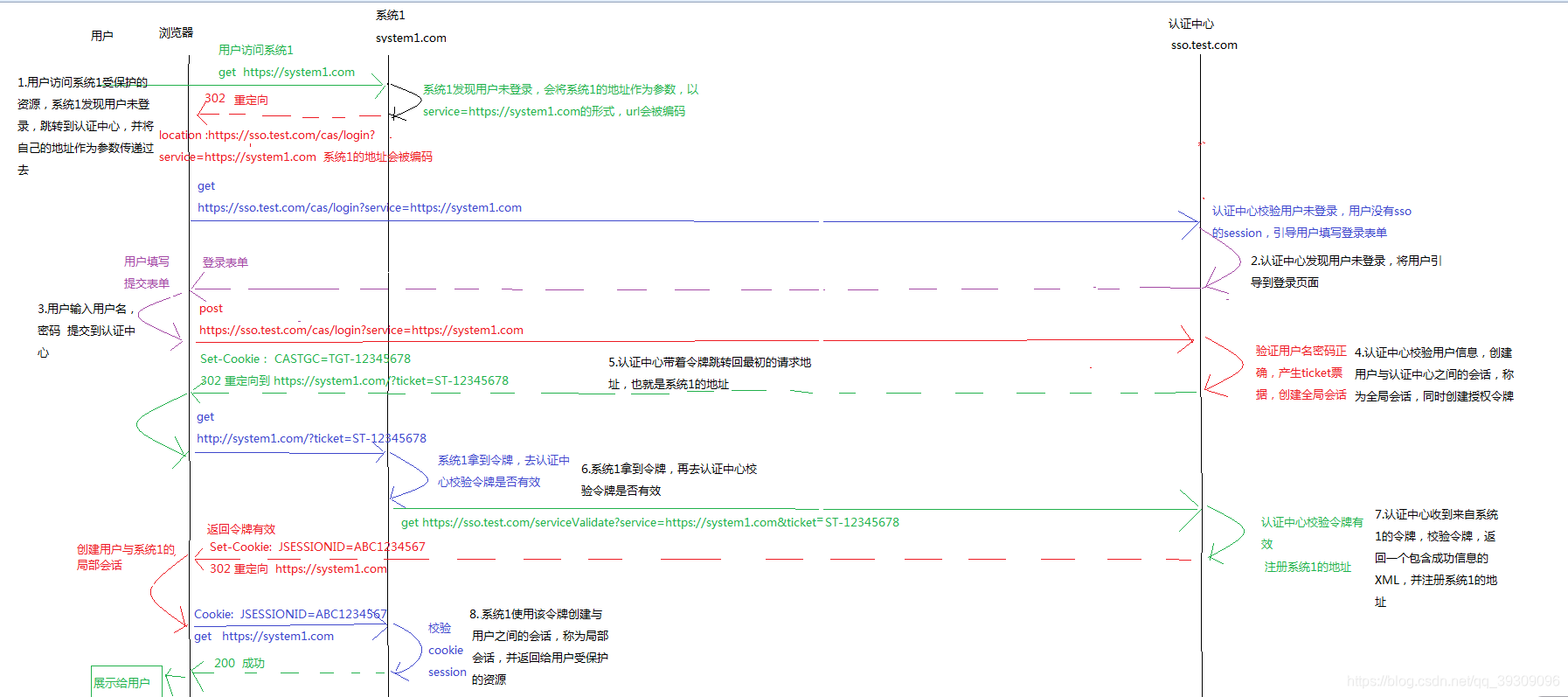This screenshot has height=697, width=1568.
Task: Click step '8. 系统1使用该令牌创建与' text
Action: 536,614
